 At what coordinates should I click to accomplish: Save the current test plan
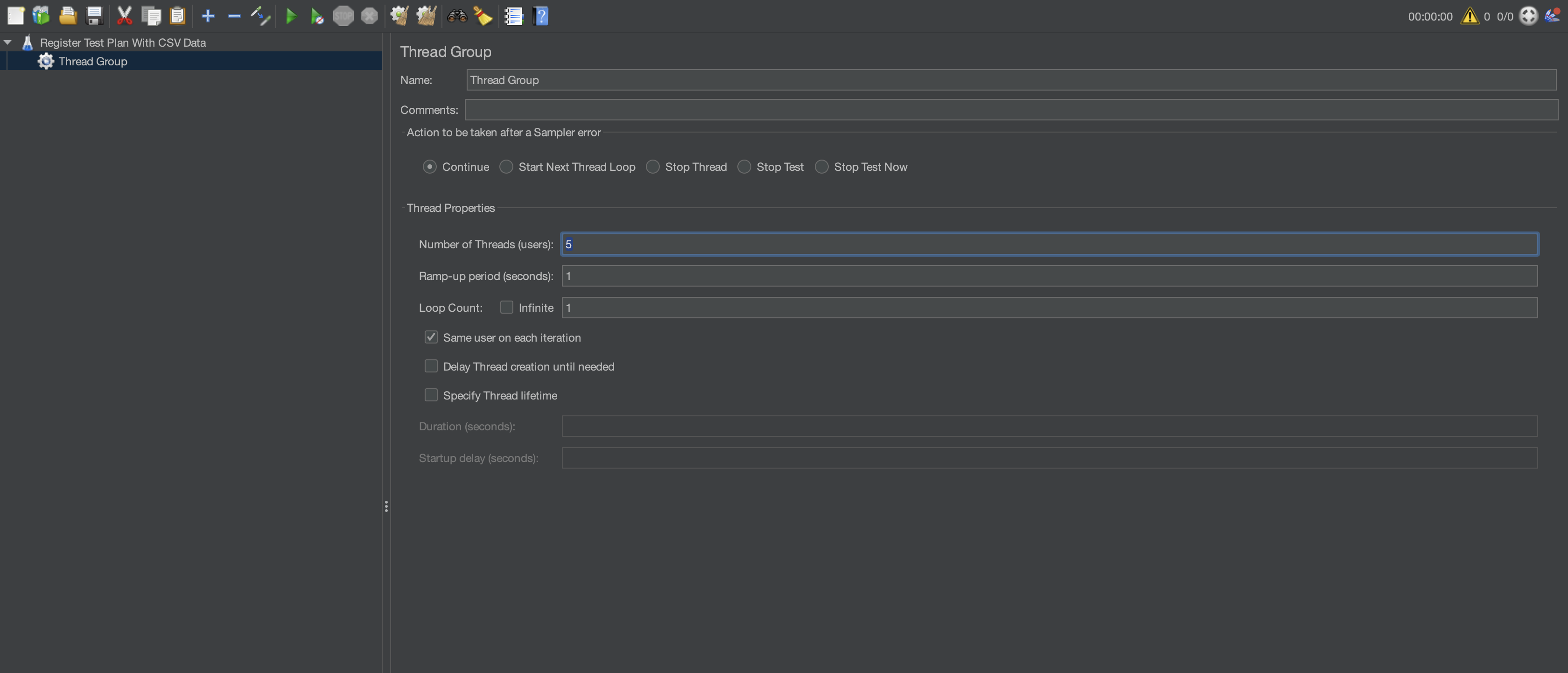[x=93, y=16]
